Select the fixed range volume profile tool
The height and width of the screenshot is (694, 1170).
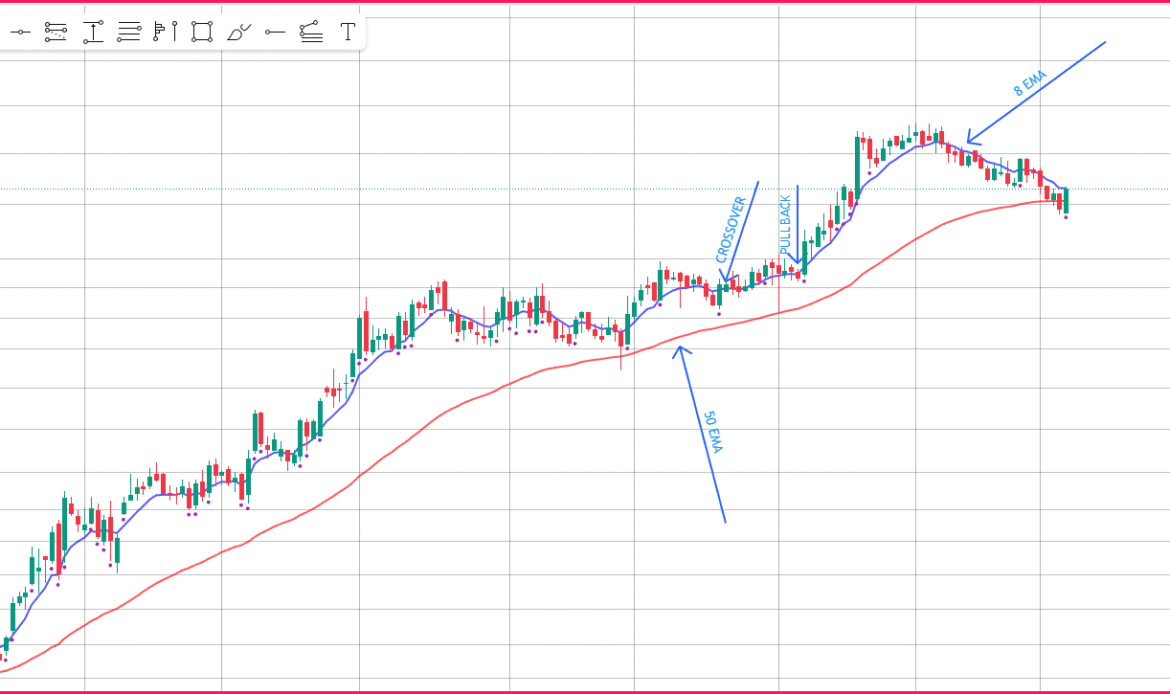tap(165, 32)
